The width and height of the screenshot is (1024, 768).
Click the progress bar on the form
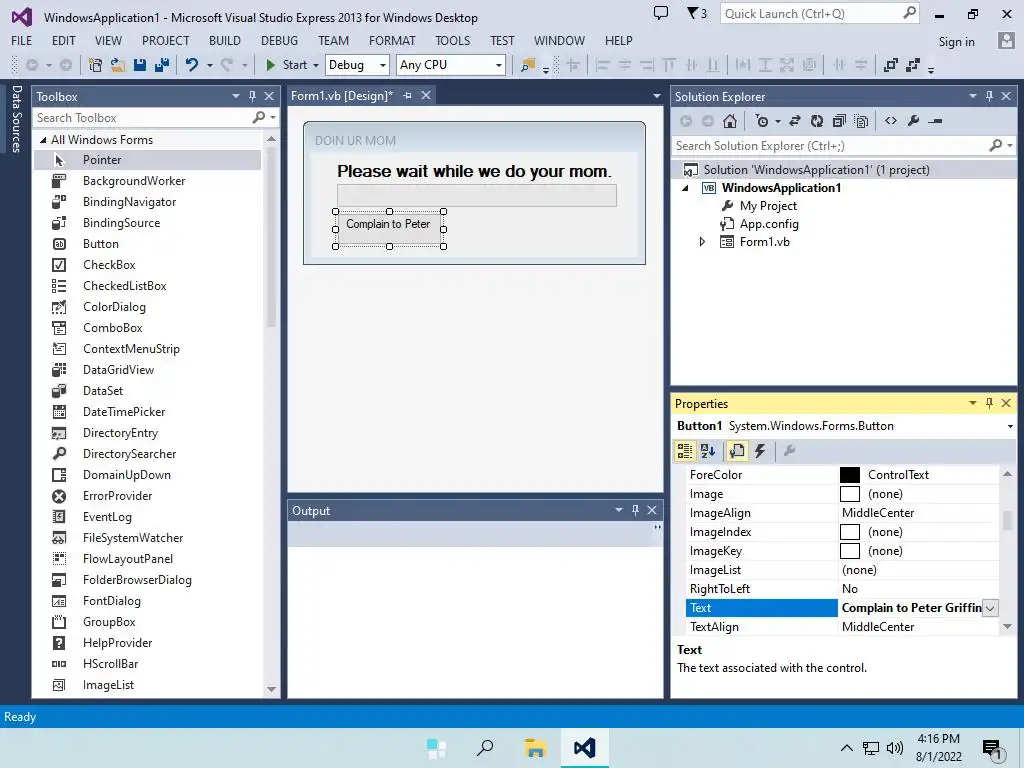coord(477,195)
